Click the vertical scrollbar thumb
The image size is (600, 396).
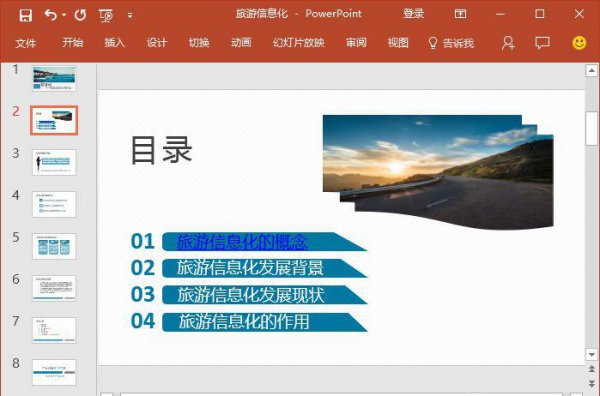coord(592,128)
